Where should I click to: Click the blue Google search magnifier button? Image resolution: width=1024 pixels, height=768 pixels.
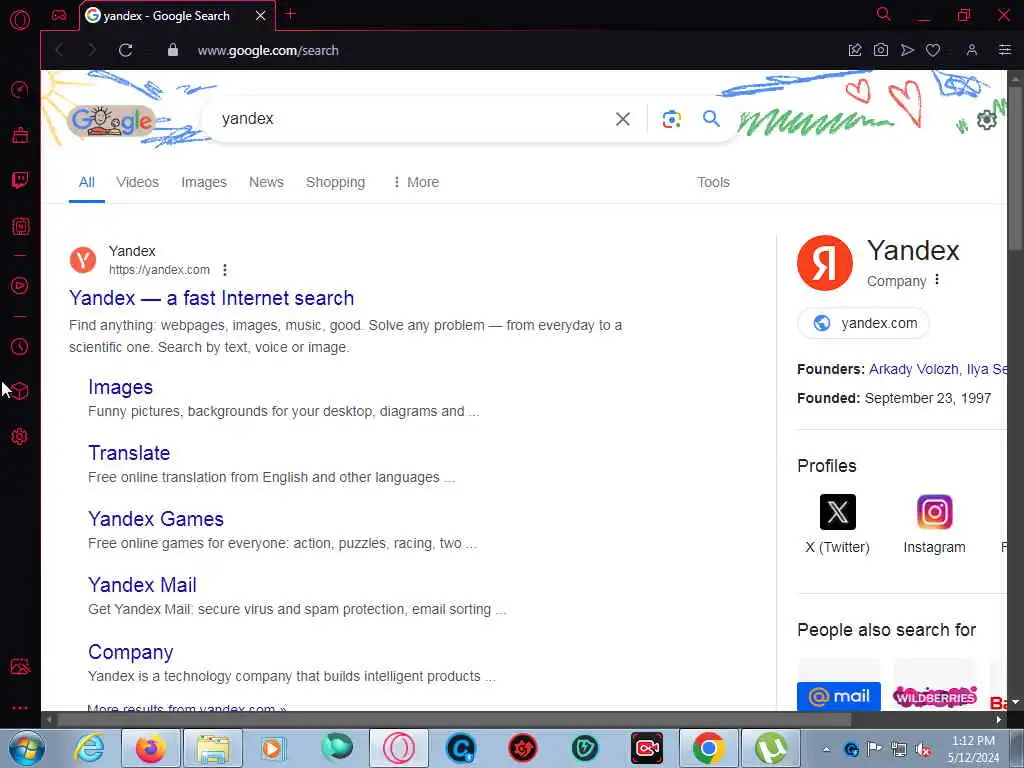click(711, 118)
